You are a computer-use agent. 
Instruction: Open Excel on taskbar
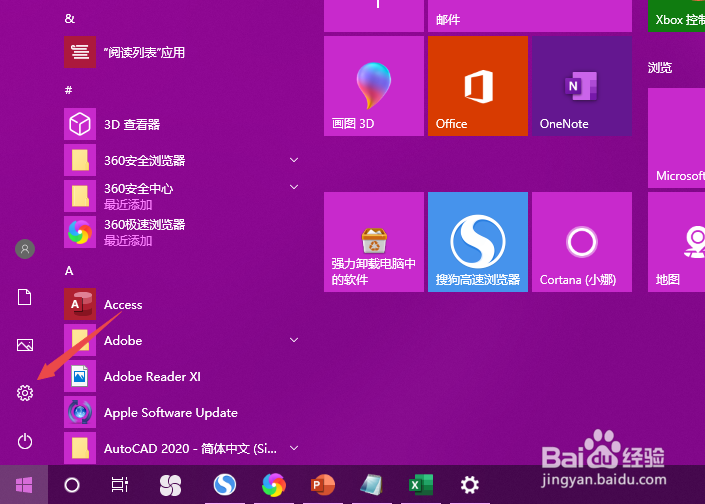coord(421,485)
